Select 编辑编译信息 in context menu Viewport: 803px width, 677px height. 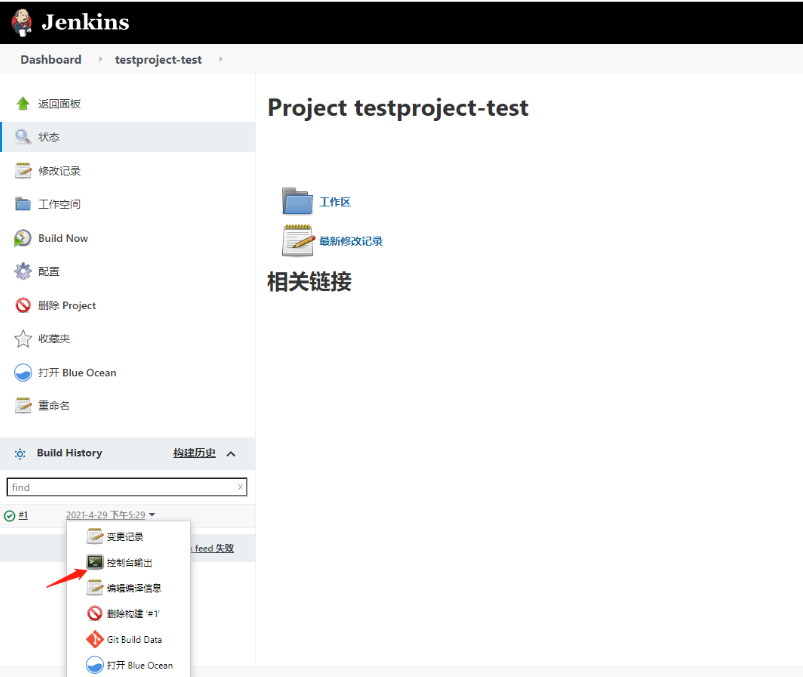134,588
